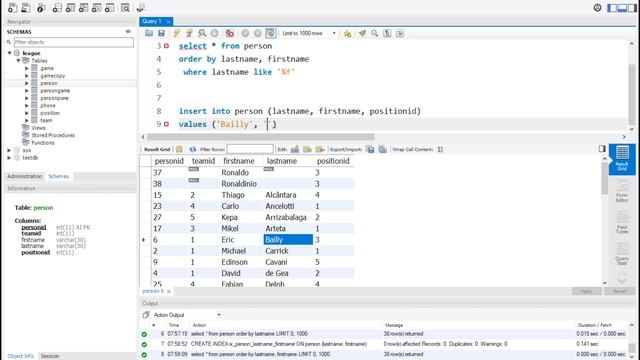Expand the testdb schema
Image resolution: width=640 pixels, height=360 pixels.
pos(9,158)
